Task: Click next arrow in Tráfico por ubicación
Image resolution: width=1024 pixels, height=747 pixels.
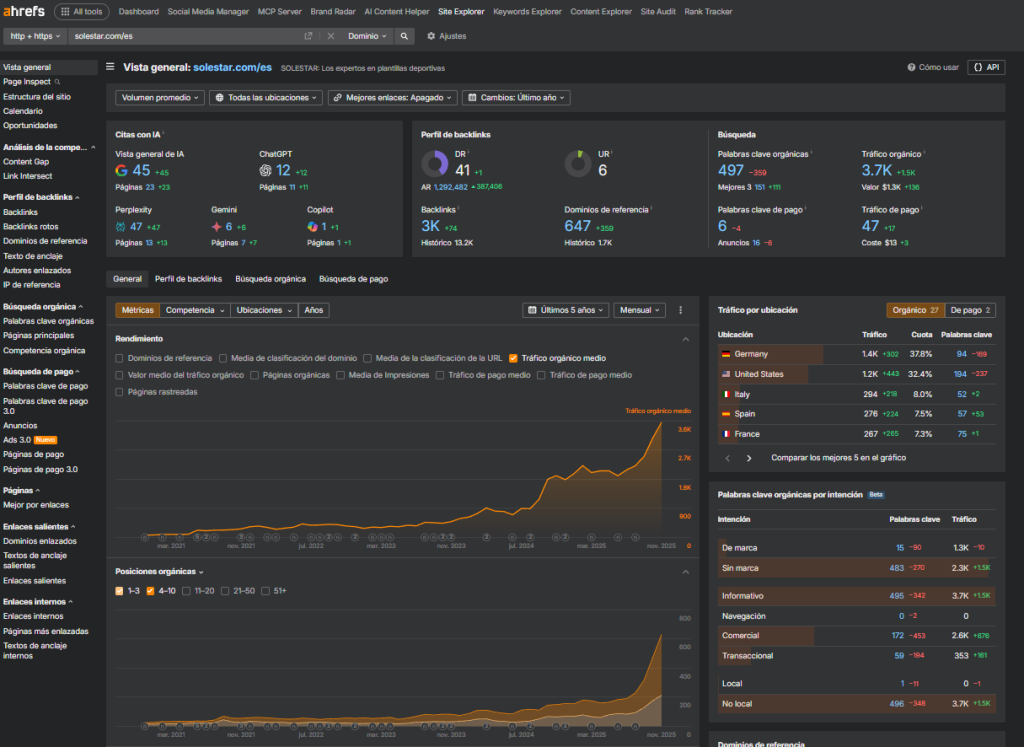Action: coord(751,458)
